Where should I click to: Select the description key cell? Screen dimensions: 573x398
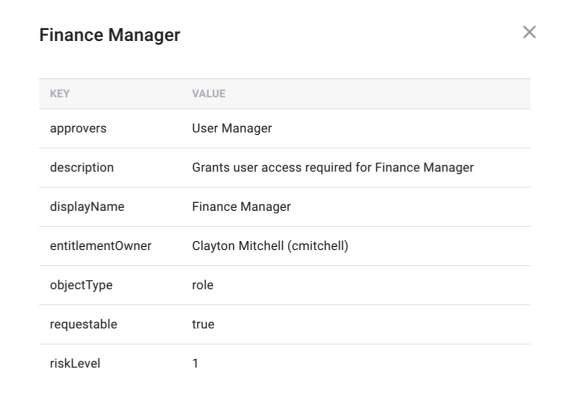click(x=82, y=167)
